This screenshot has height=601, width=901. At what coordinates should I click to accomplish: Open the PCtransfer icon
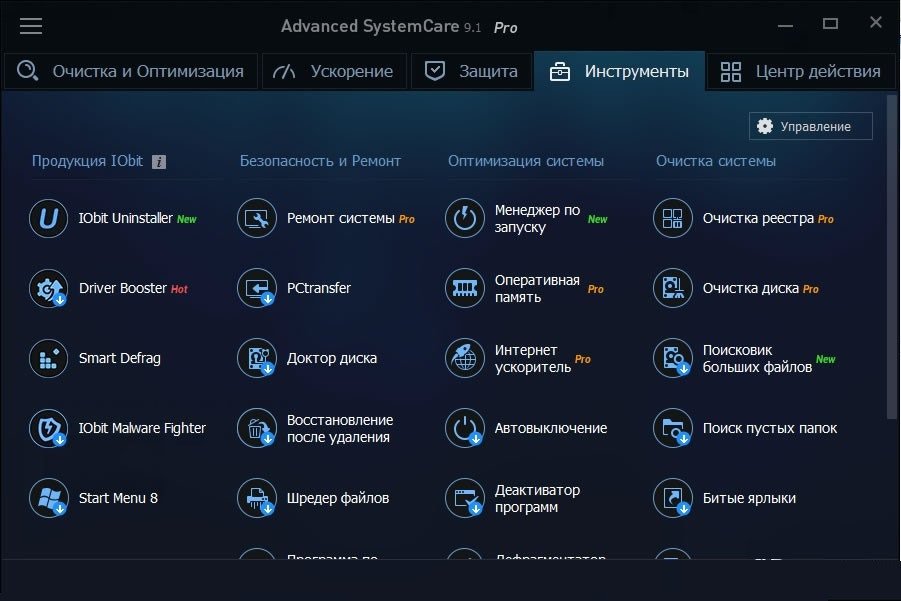click(257, 288)
